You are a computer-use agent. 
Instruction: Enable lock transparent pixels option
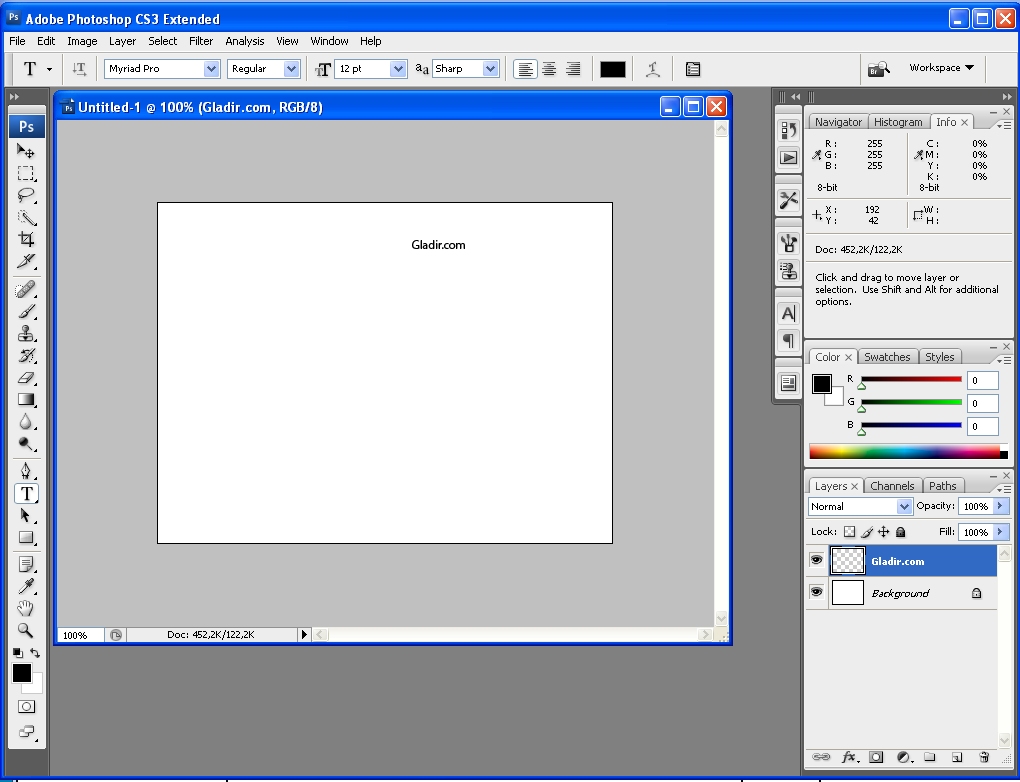pos(849,533)
